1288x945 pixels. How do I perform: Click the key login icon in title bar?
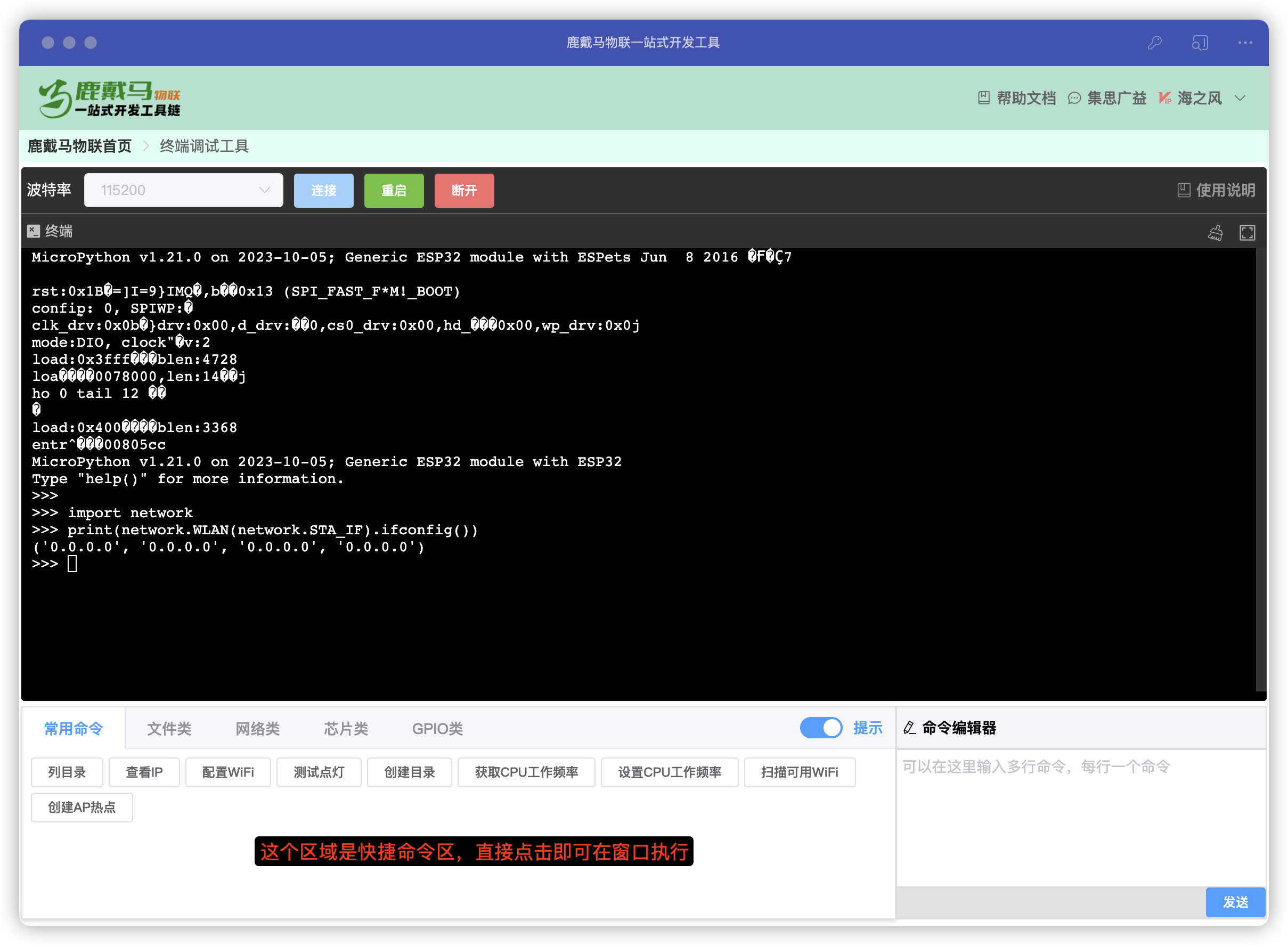(x=1154, y=42)
